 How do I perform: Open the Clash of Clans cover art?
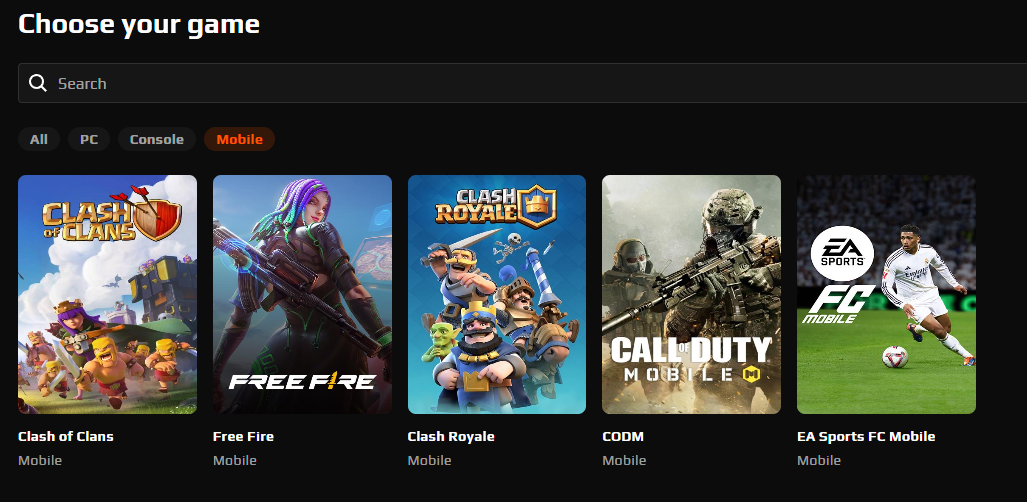107,294
